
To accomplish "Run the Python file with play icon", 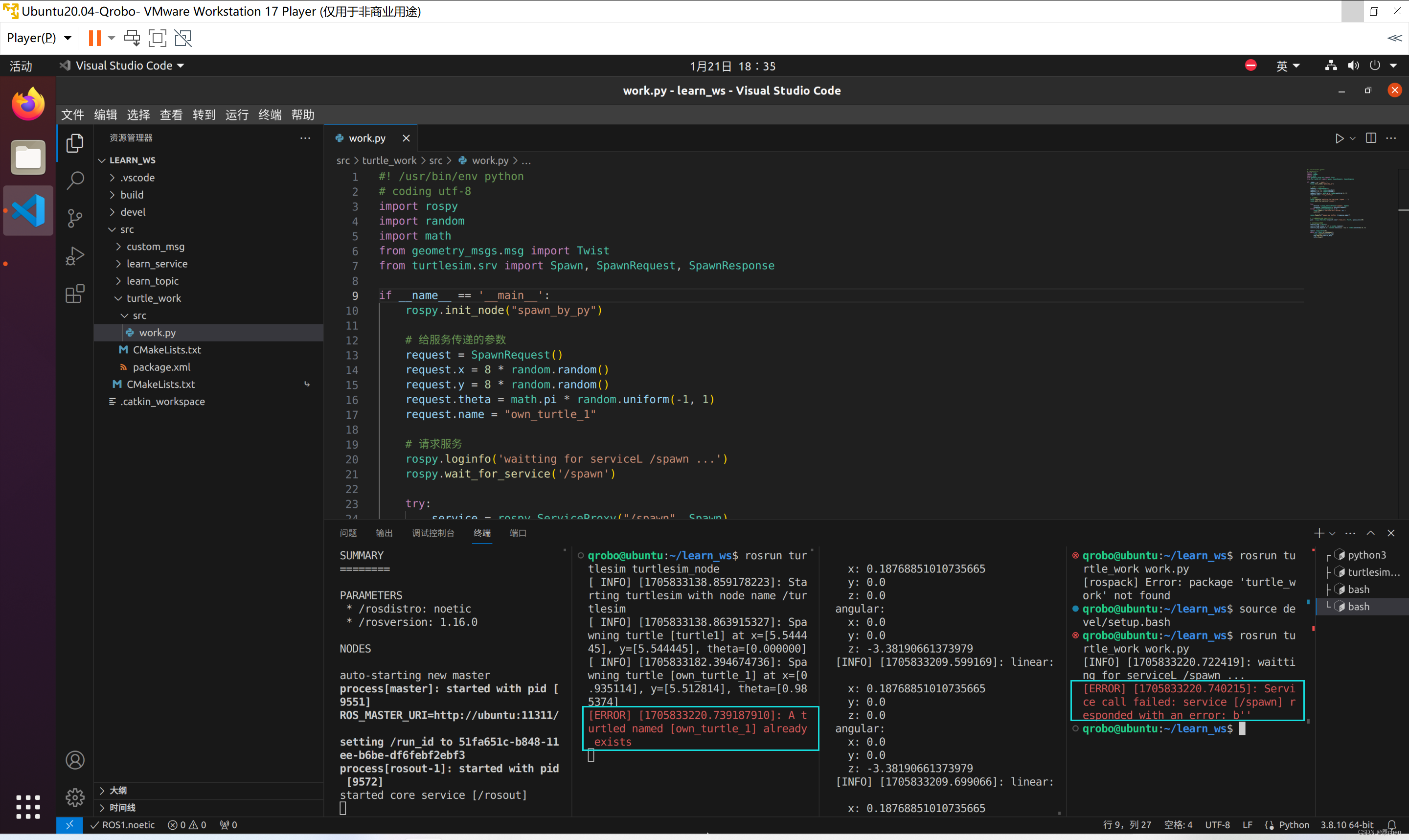I will pyautogui.click(x=1339, y=138).
